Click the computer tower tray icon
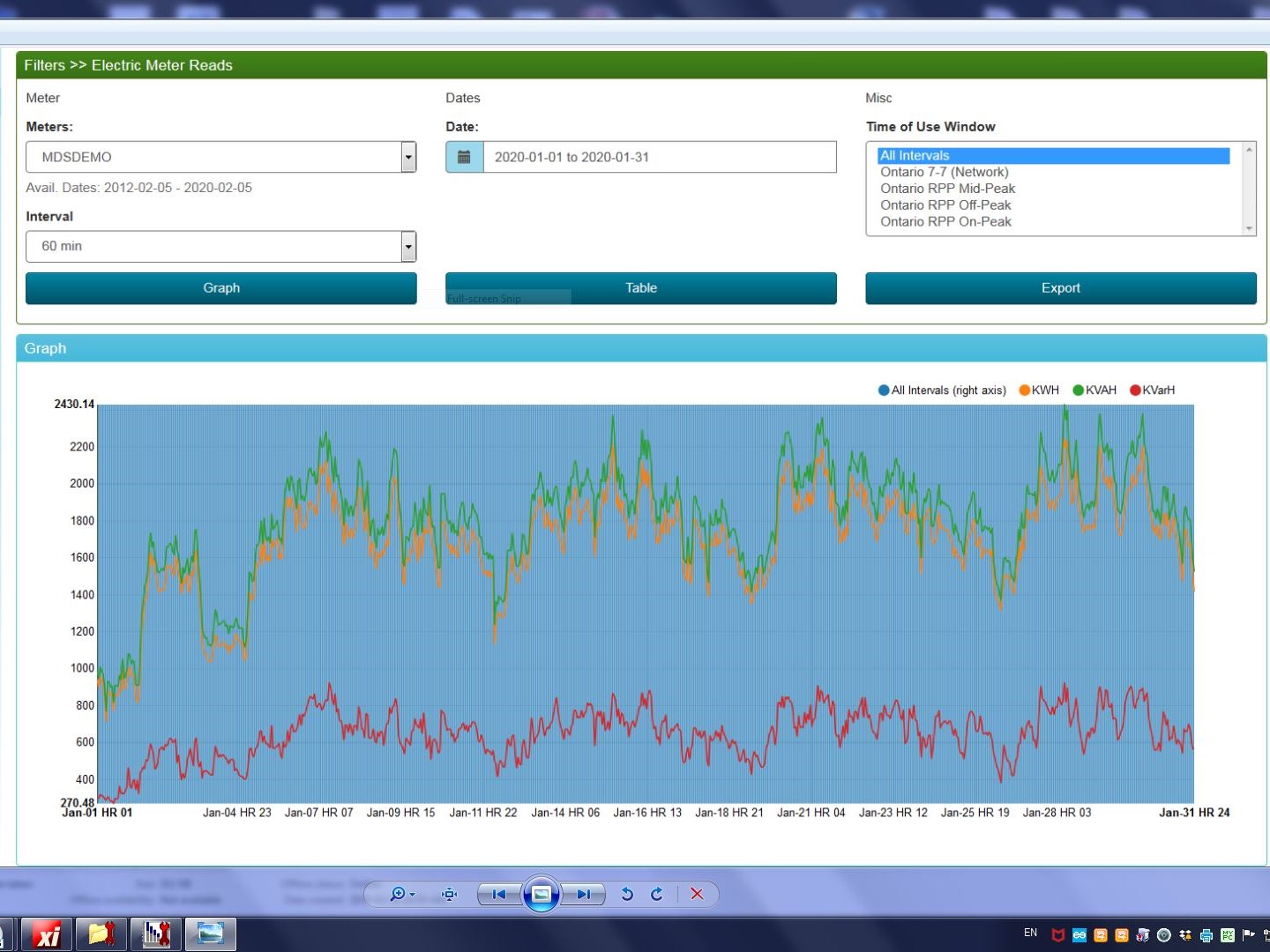Image resolution: width=1270 pixels, height=952 pixels. pos(1143,935)
